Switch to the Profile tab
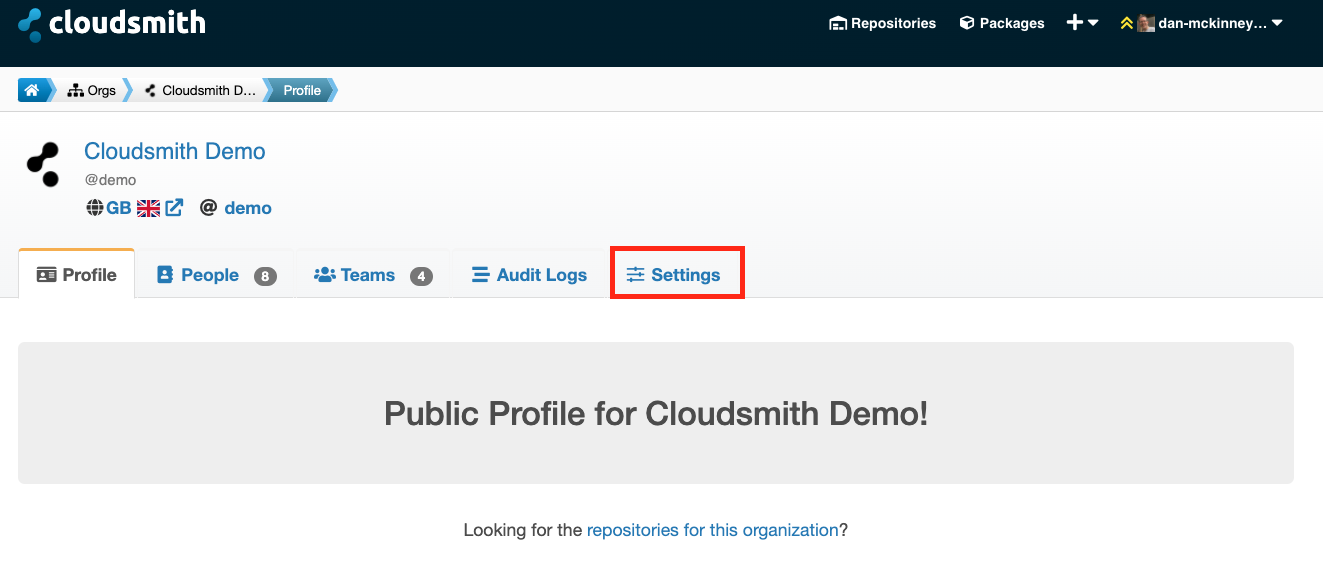 coord(77,274)
